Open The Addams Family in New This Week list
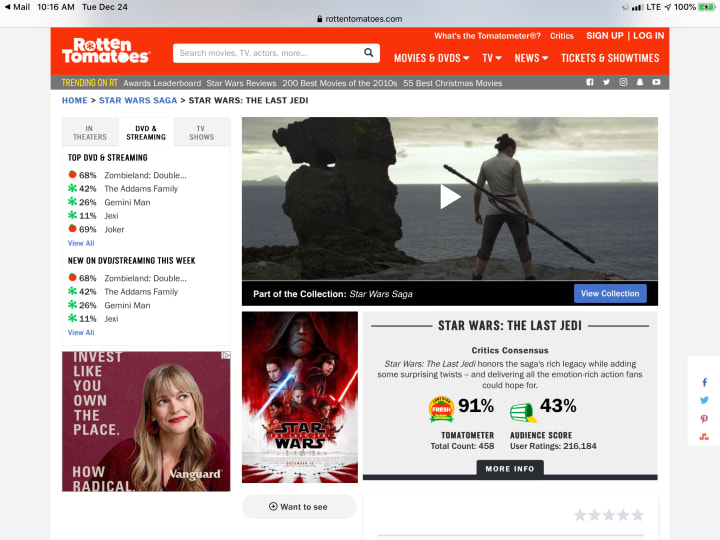Image resolution: width=720 pixels, height=540 pixels. [x=141, y=292]
